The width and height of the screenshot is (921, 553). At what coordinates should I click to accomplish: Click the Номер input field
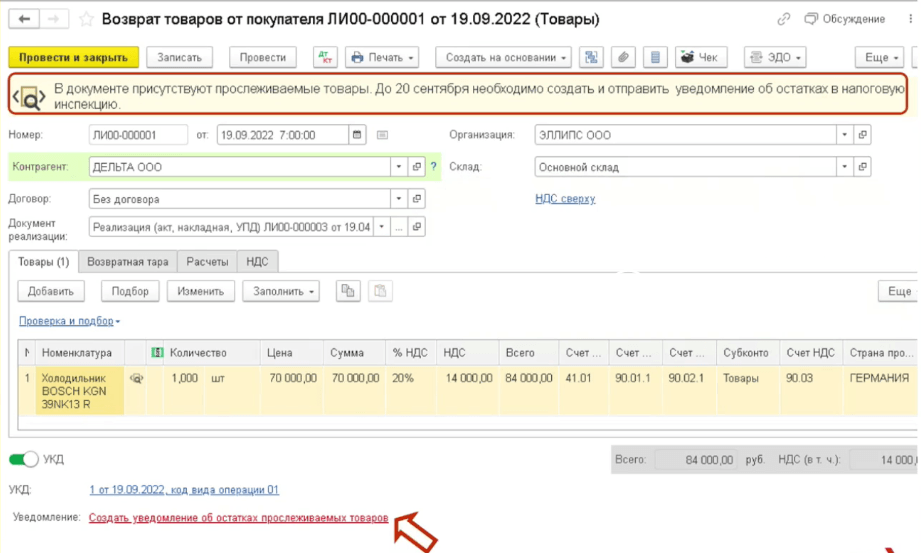click(x=137, y=135)
